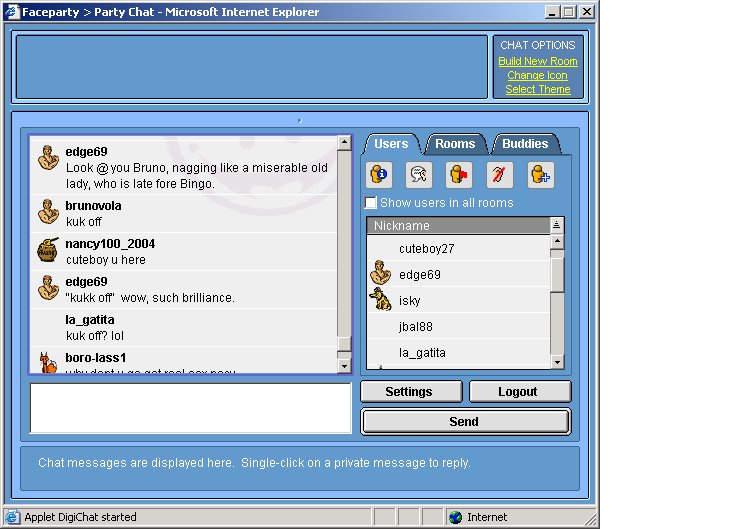Image resolution: width=734 pixels, height=529 pixels.
Task: Click the Logout button
Action: pyautogui.click(x=520, y=391)
